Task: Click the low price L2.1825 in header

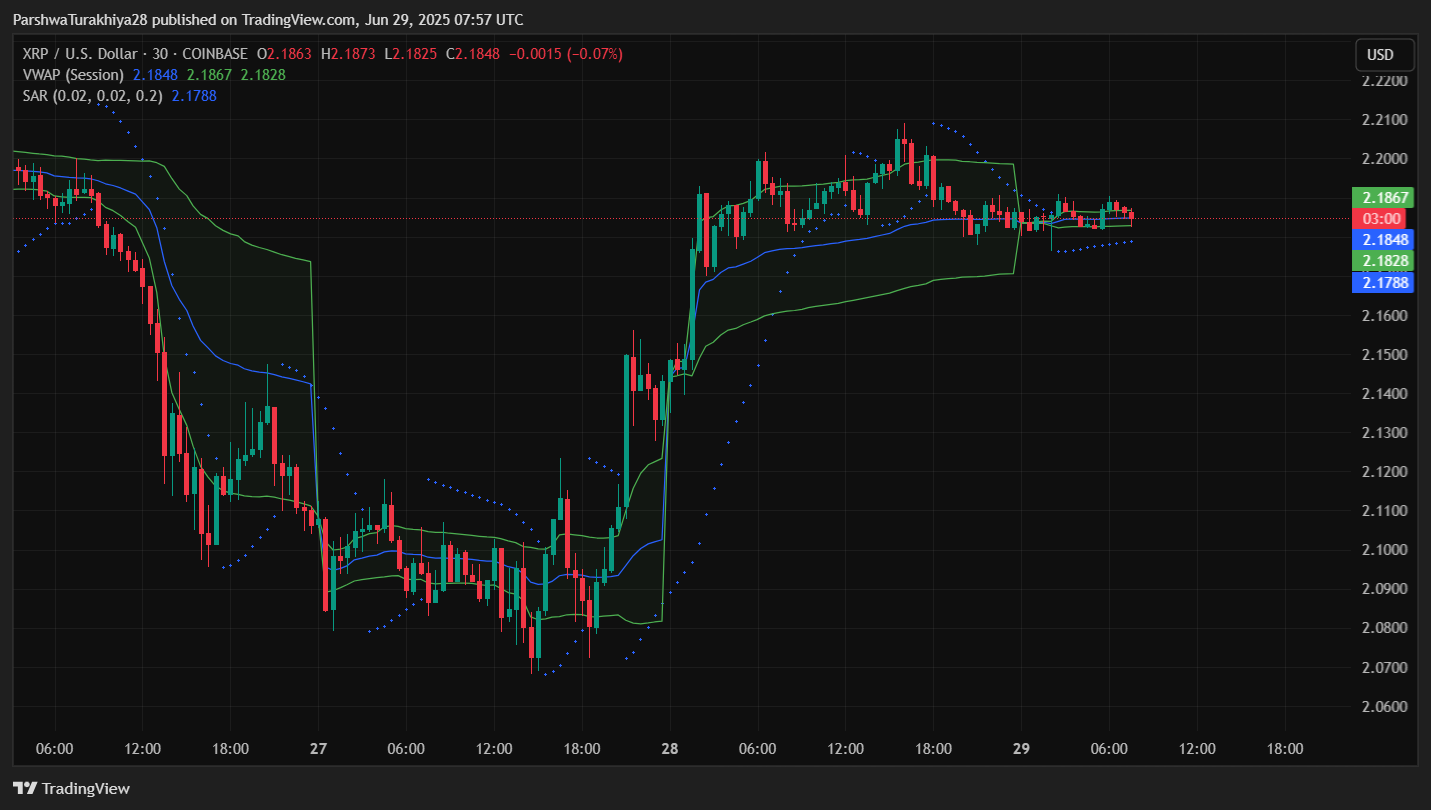Action: 410,53
